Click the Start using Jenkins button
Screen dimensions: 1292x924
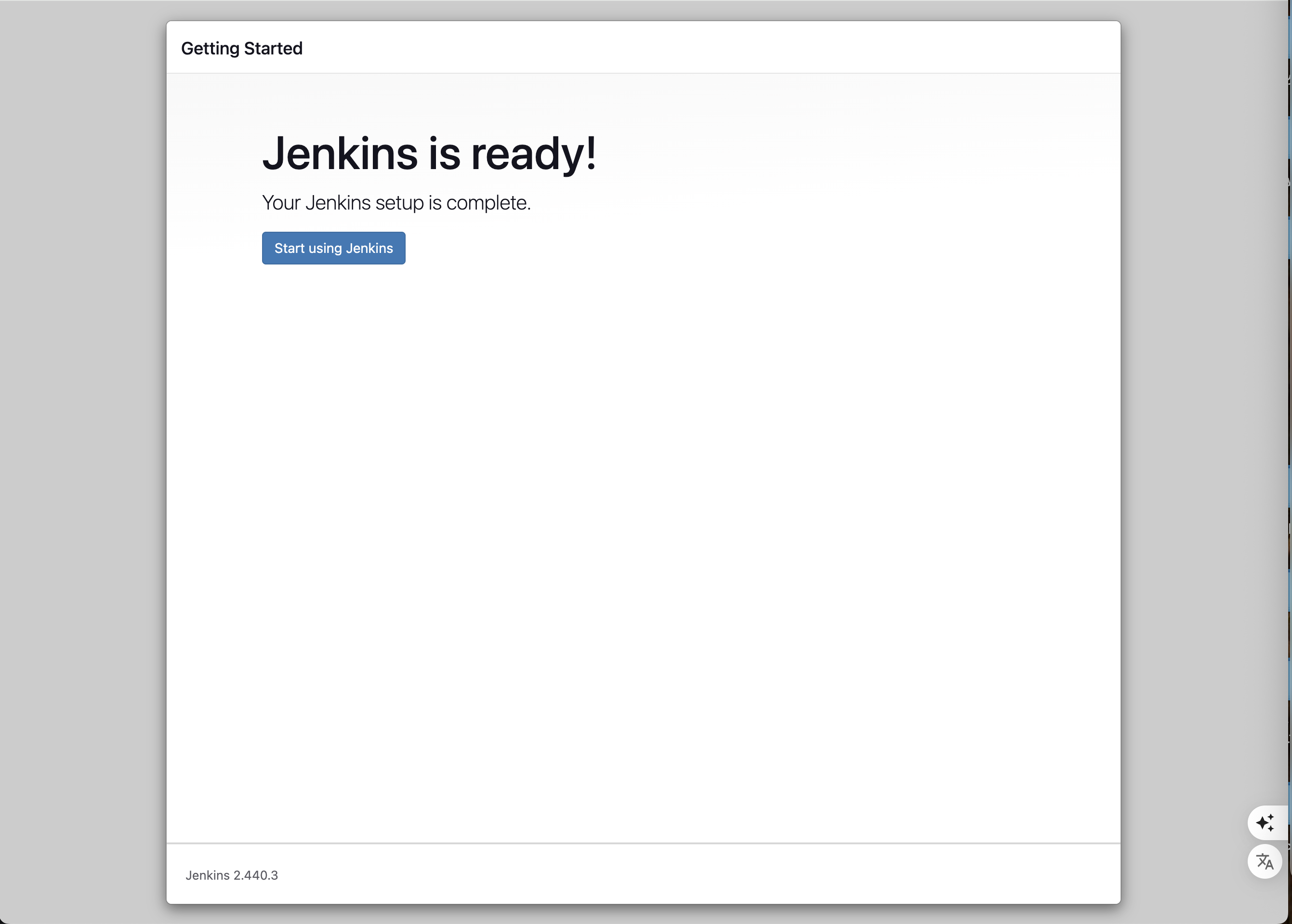[x=333, y=248]
